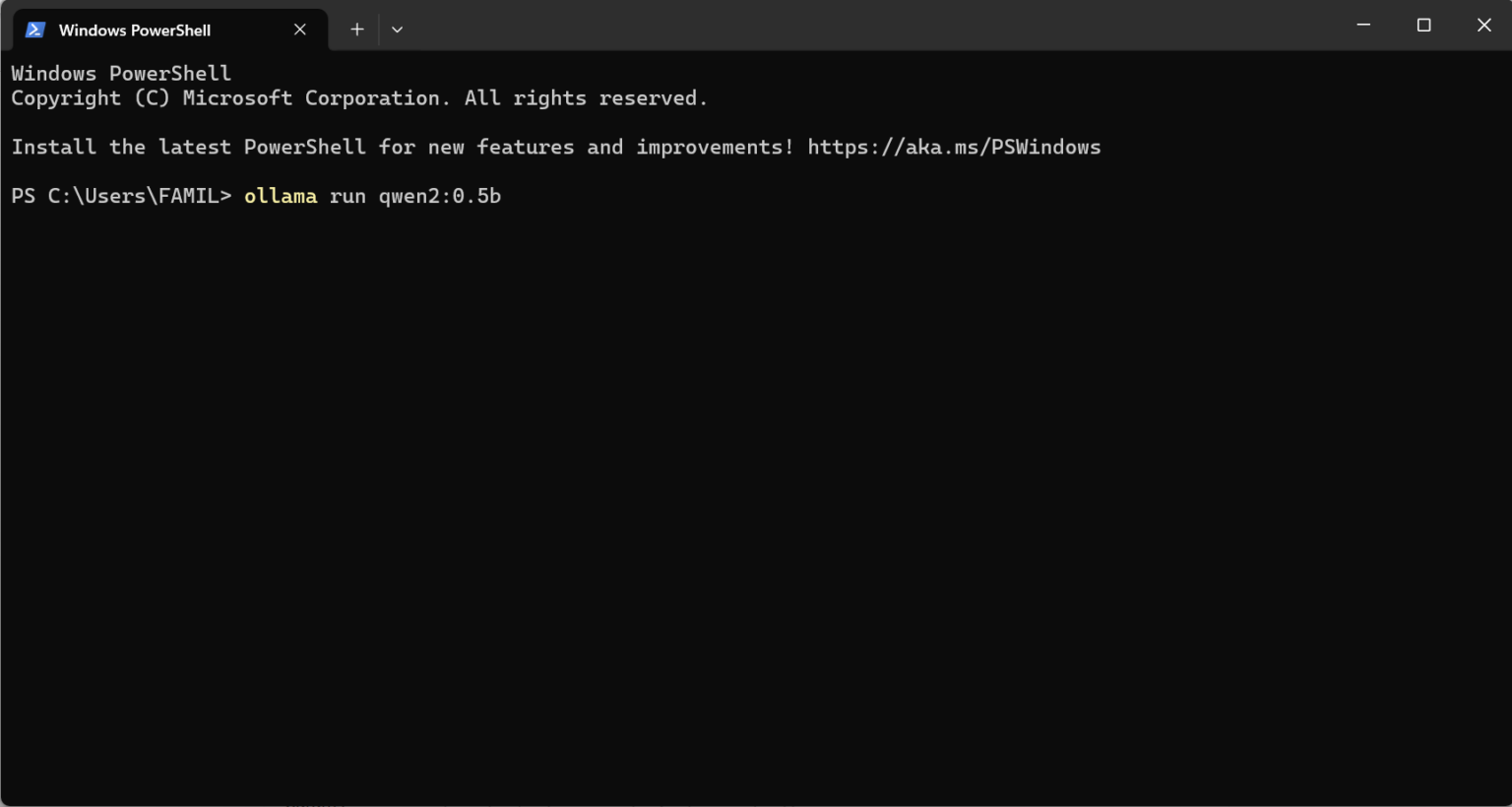The width and height of the screenshot is (1512, 807).
Task: Click the yellow ollama command word
Action: (281, 196)
